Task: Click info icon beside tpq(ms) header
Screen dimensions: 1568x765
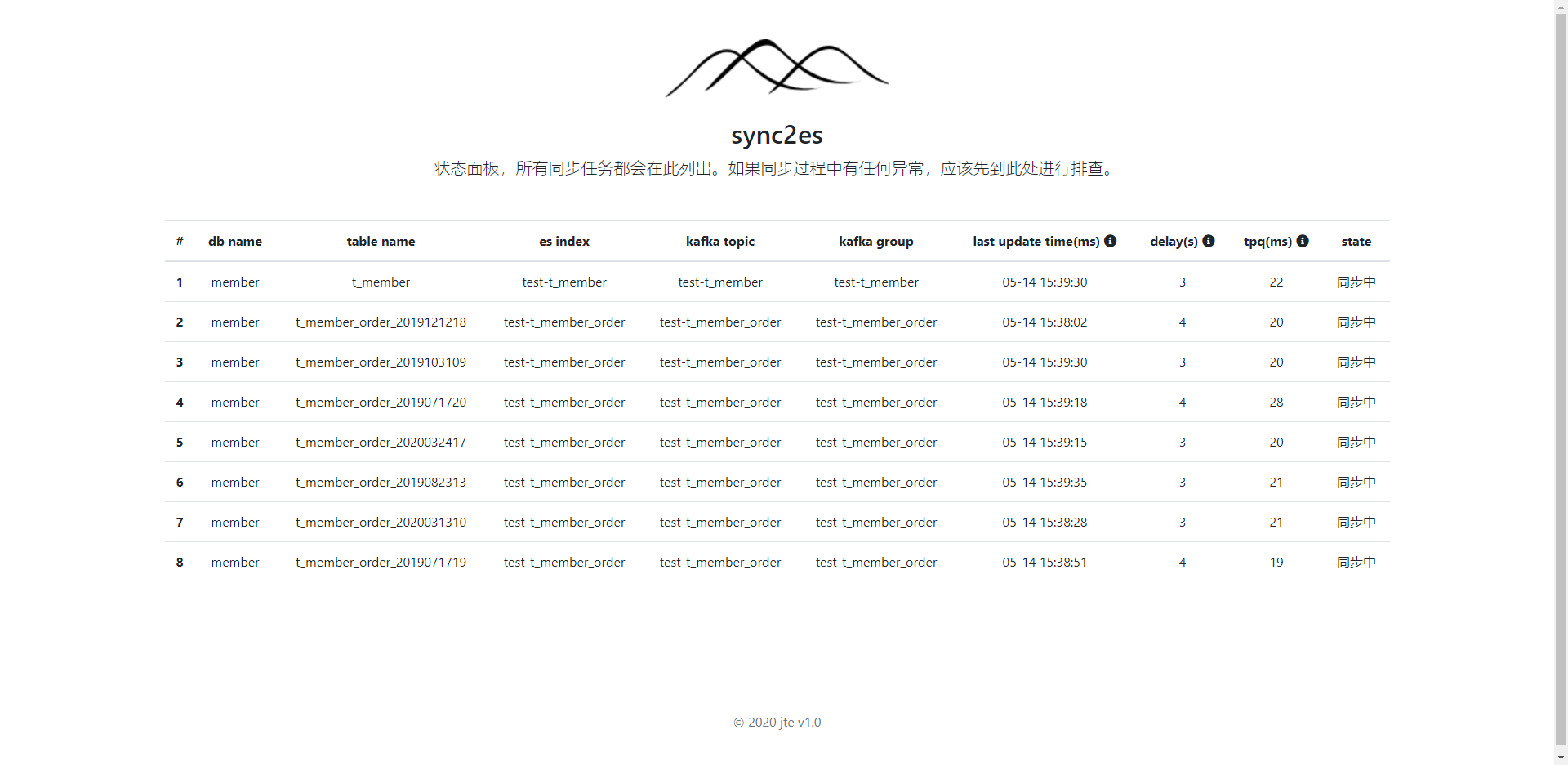Action: point(1303,241)
